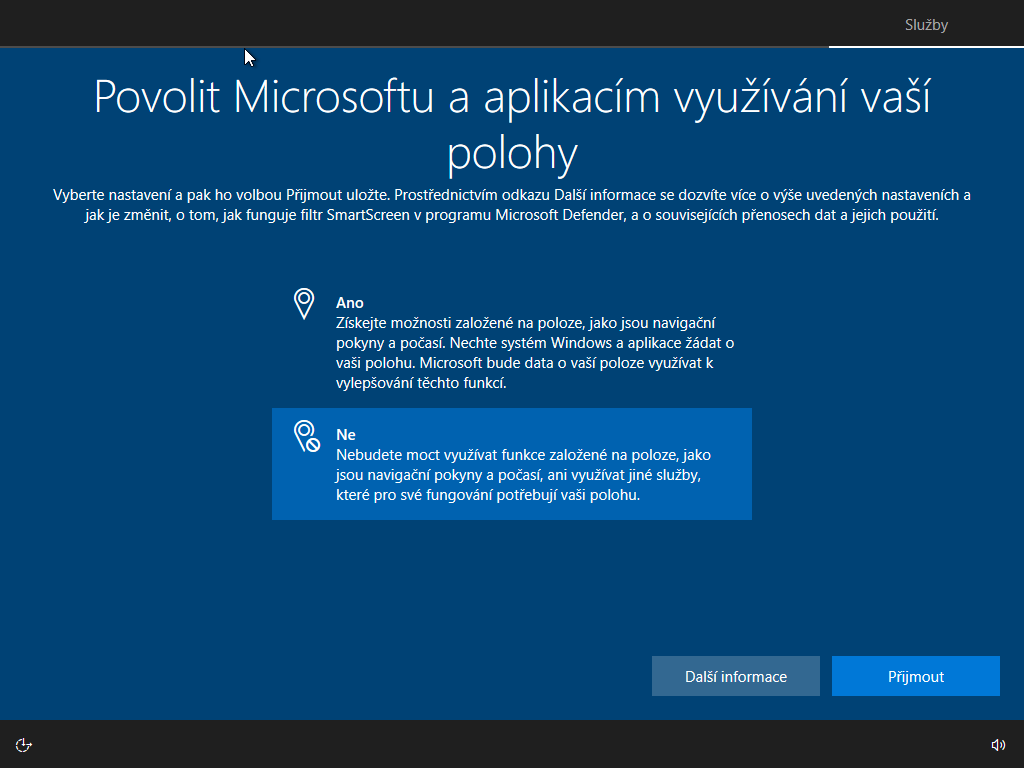
Task: Click the volume speaker icon in bottom bar
Action: pos(998,744)
